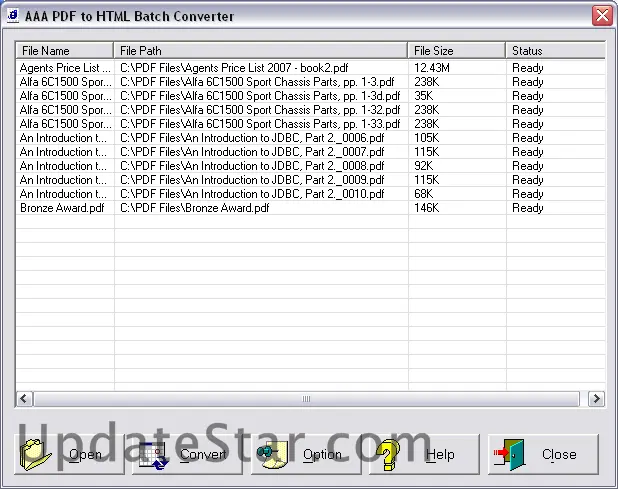Screen dimensions: 618x489
Task: Sort by File Size column header
Action: [456, 50]
